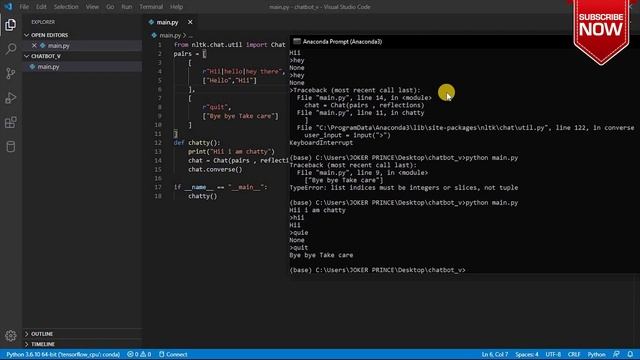Viewport: 640px width, 360px height.
Task: Click the '["Hello","Hii"]' code line
Action: [x=230, y=80]
